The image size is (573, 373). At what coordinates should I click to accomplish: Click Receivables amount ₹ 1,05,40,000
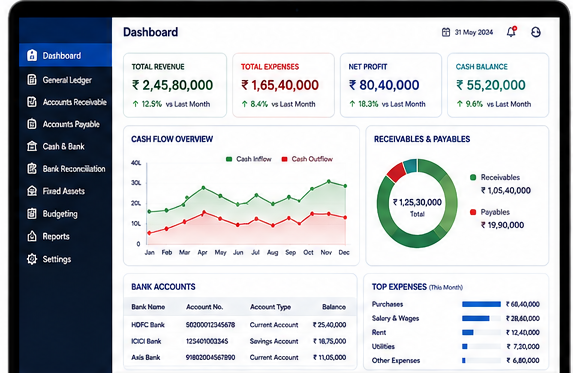point(506,190)
